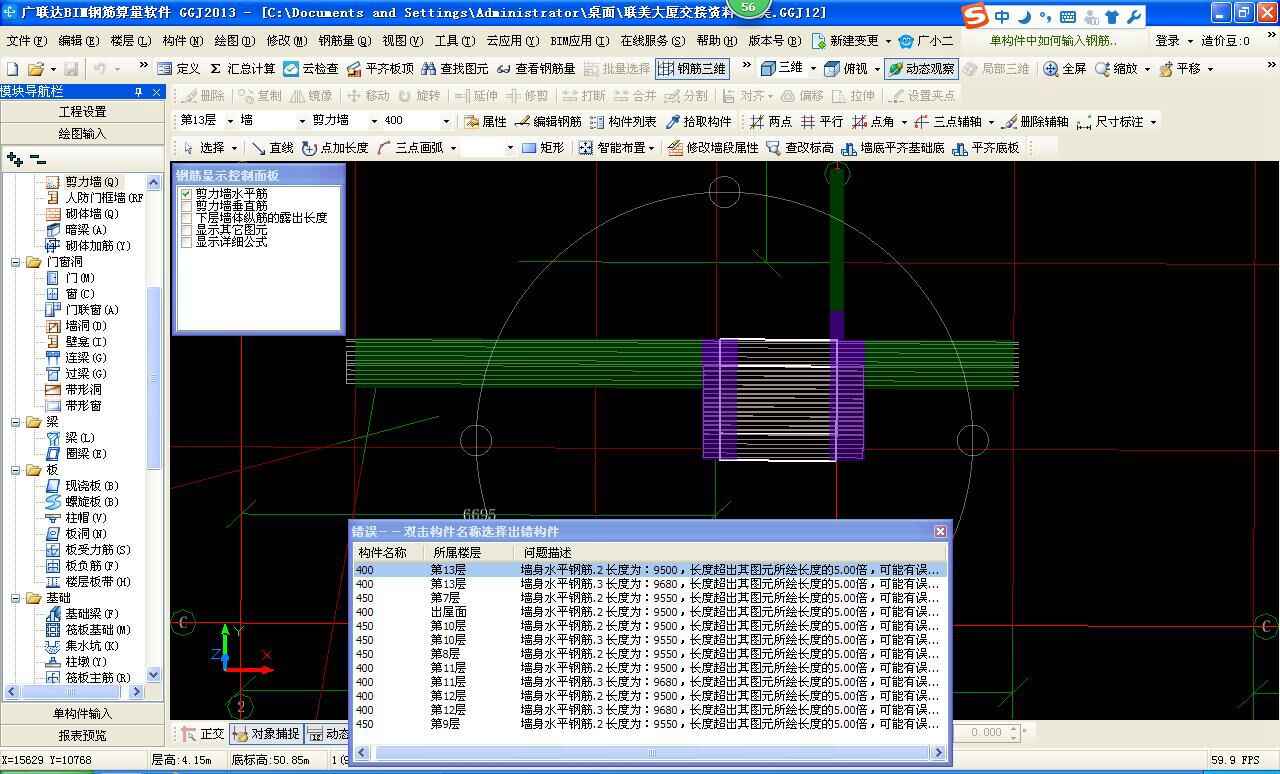Click 查改标高 check elevation tool
1280x774 pixels.
tap(800, 147)
